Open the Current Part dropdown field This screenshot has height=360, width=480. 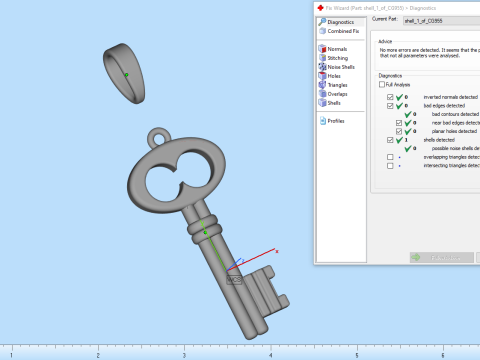441,21
